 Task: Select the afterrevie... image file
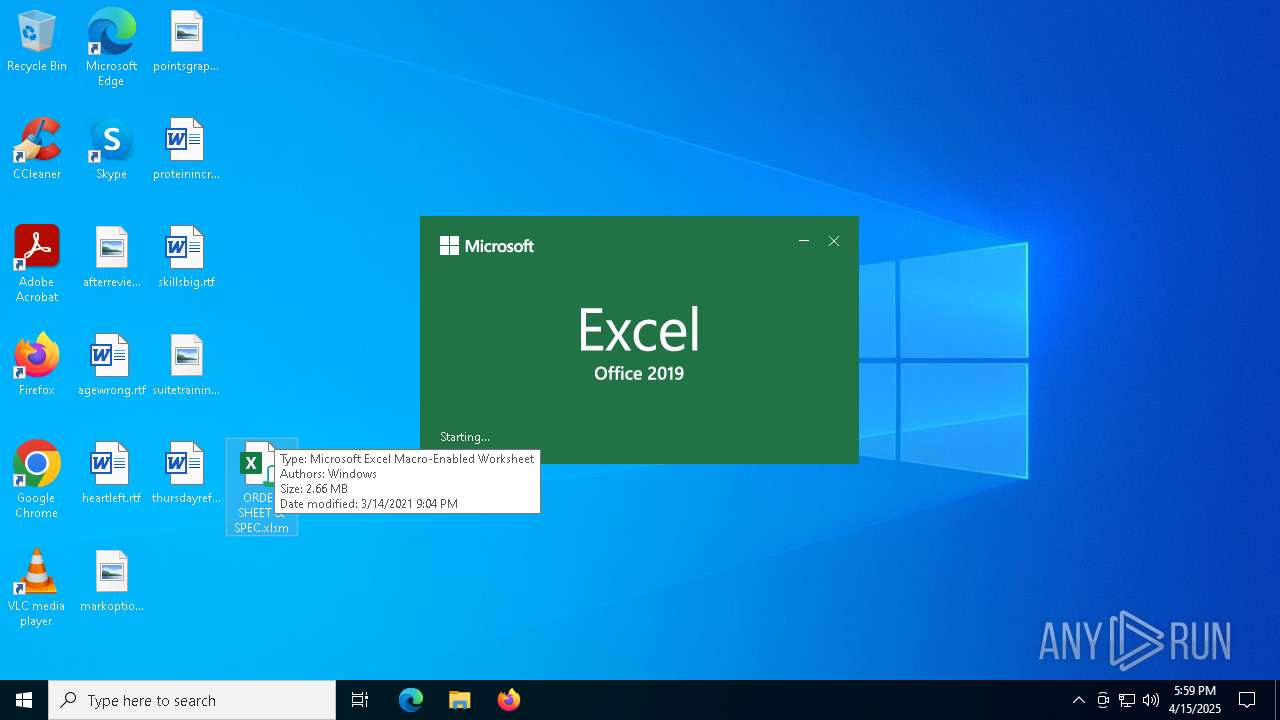[x=111, y=258]
